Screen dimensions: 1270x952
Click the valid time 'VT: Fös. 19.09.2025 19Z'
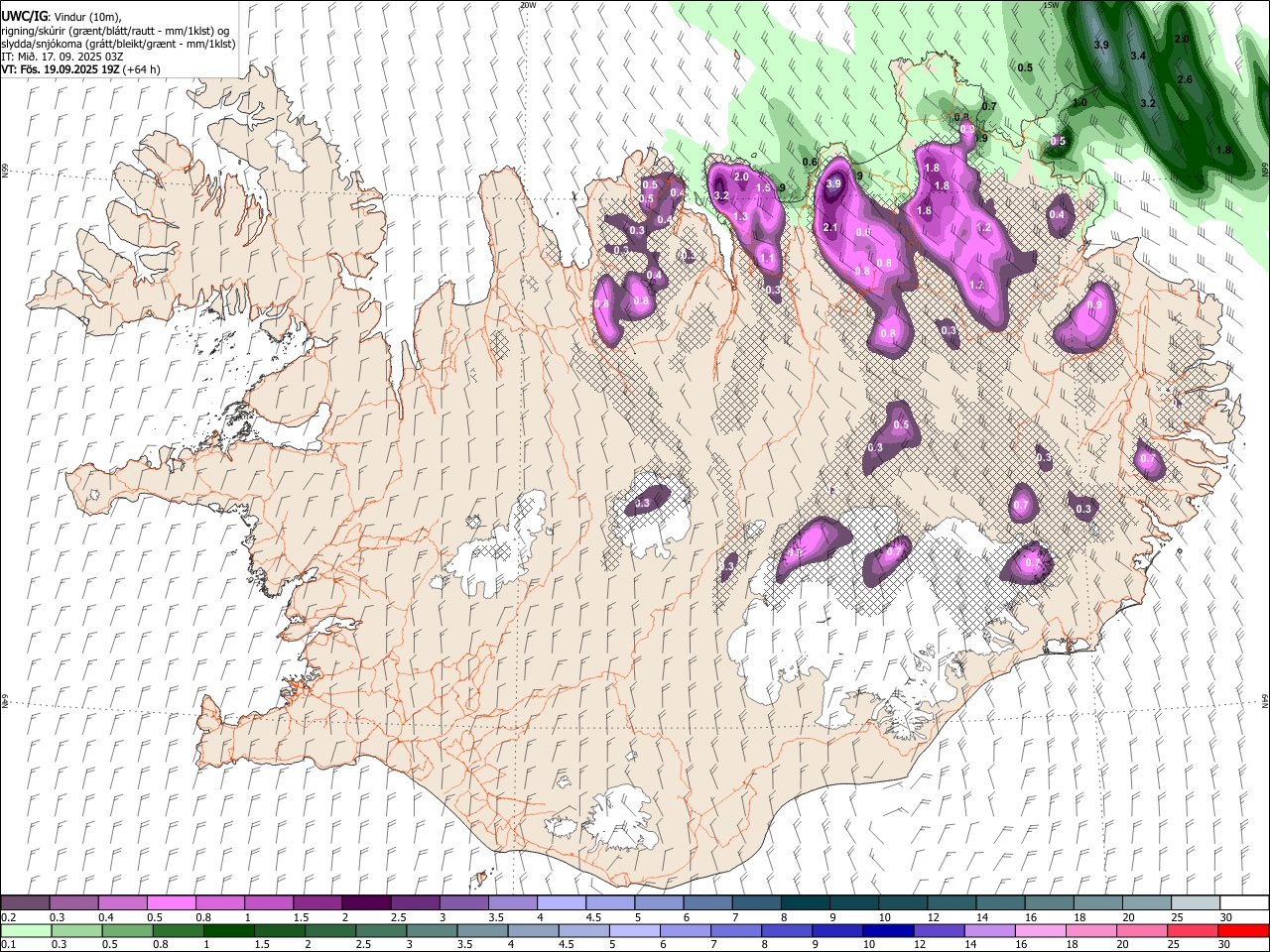[61, 69]
